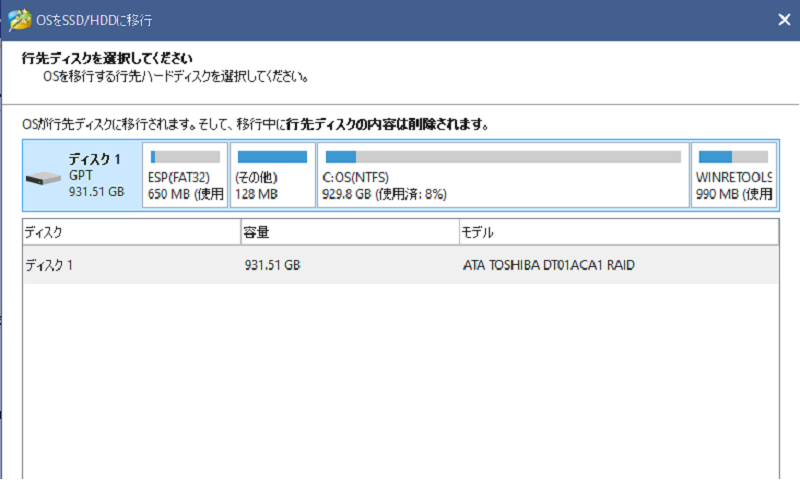Select the ディスク 1 row in the list

(x=401, y=265)
